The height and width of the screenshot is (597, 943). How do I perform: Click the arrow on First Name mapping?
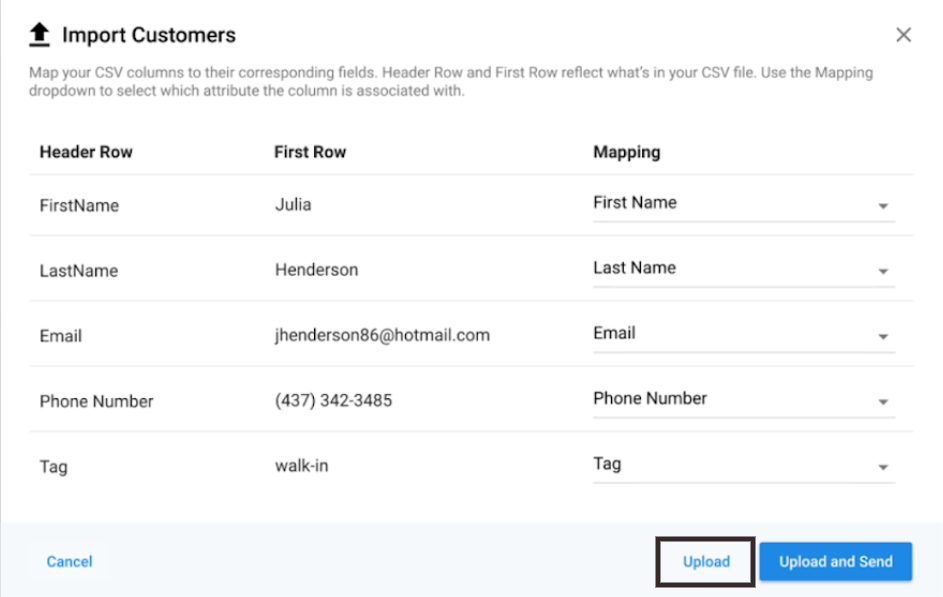pyautogui.click(x=883, y=206)
